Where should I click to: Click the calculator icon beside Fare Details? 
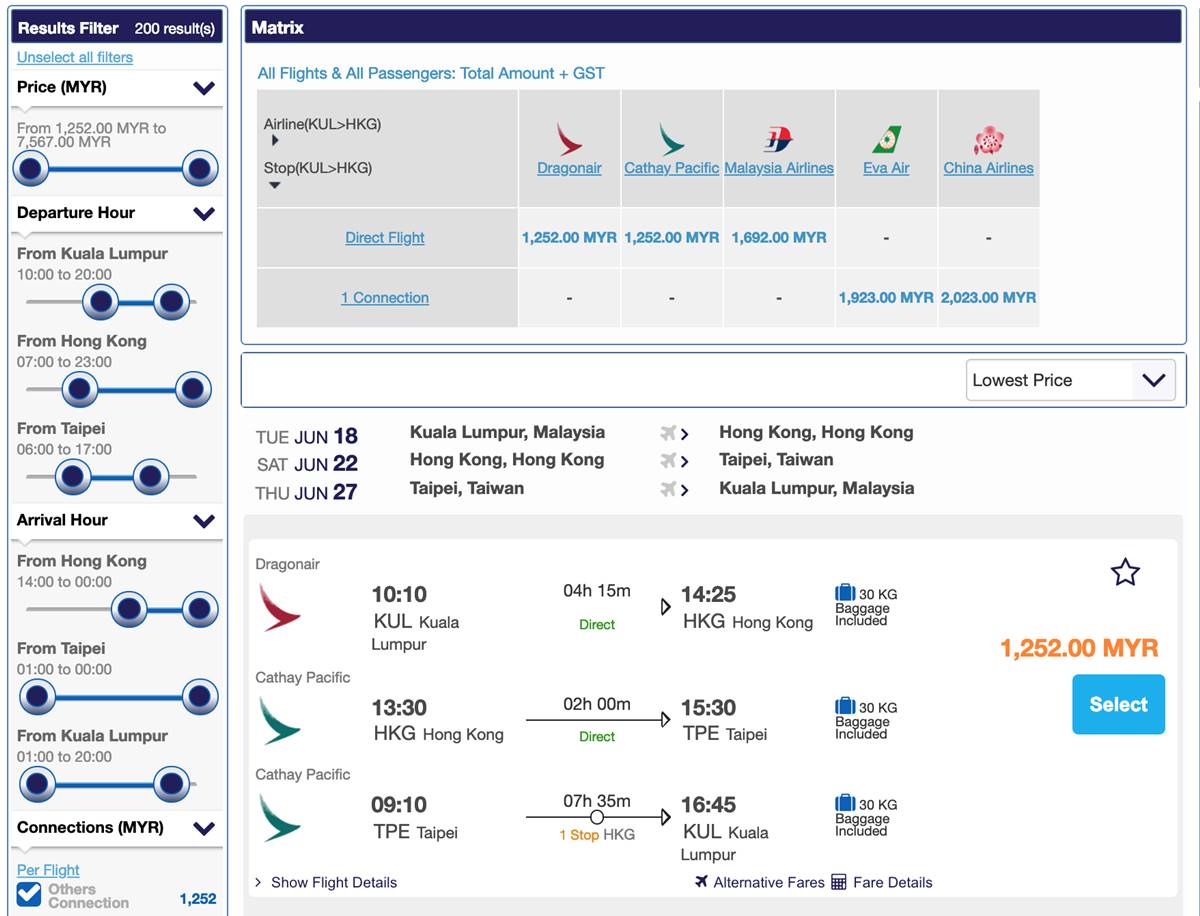839,882
